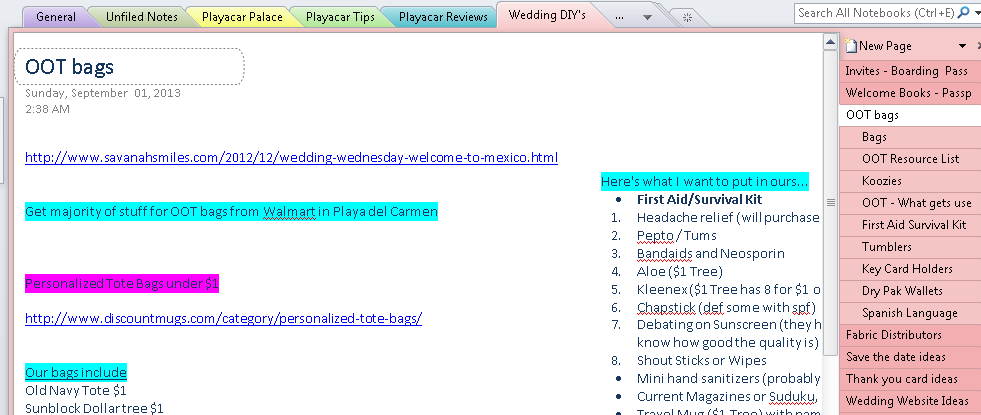Image resolution: width=981 pixels, height=415 pixels.
Task: Go to the Playacar Tips tab
Action: (x=340, y=17)
